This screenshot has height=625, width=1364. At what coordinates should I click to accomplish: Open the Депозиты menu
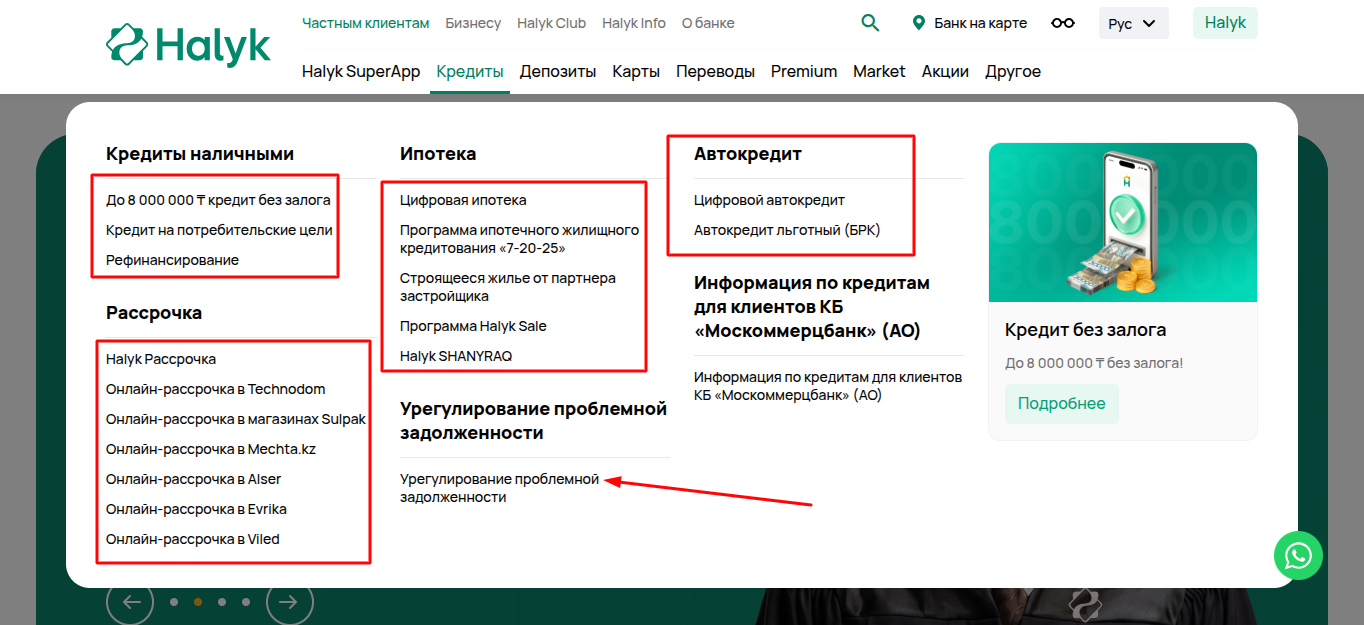(x=558, y=71)
